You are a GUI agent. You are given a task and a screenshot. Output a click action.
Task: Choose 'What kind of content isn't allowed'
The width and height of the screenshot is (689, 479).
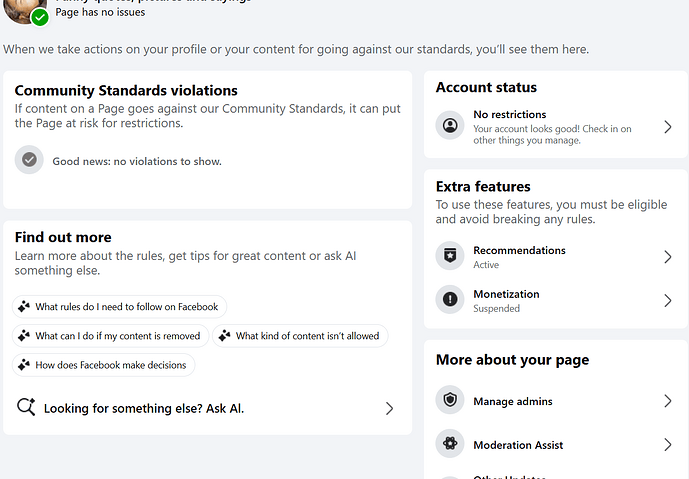click(301, 336)
